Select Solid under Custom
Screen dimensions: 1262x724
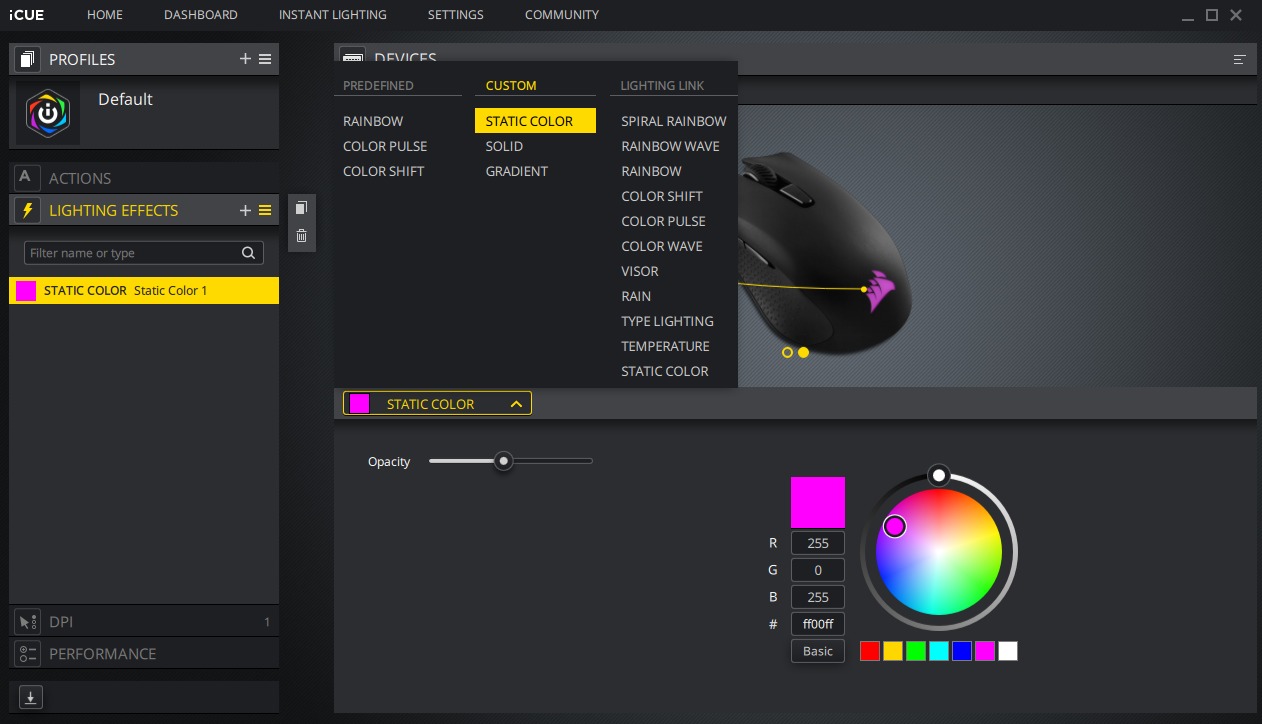[504, 146]
